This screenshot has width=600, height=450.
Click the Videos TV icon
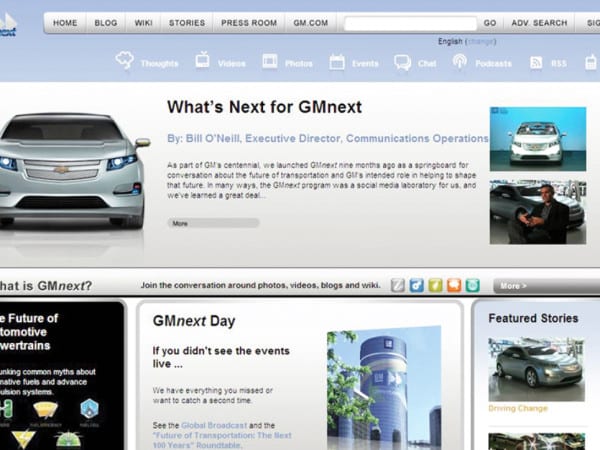click(202, 61)
